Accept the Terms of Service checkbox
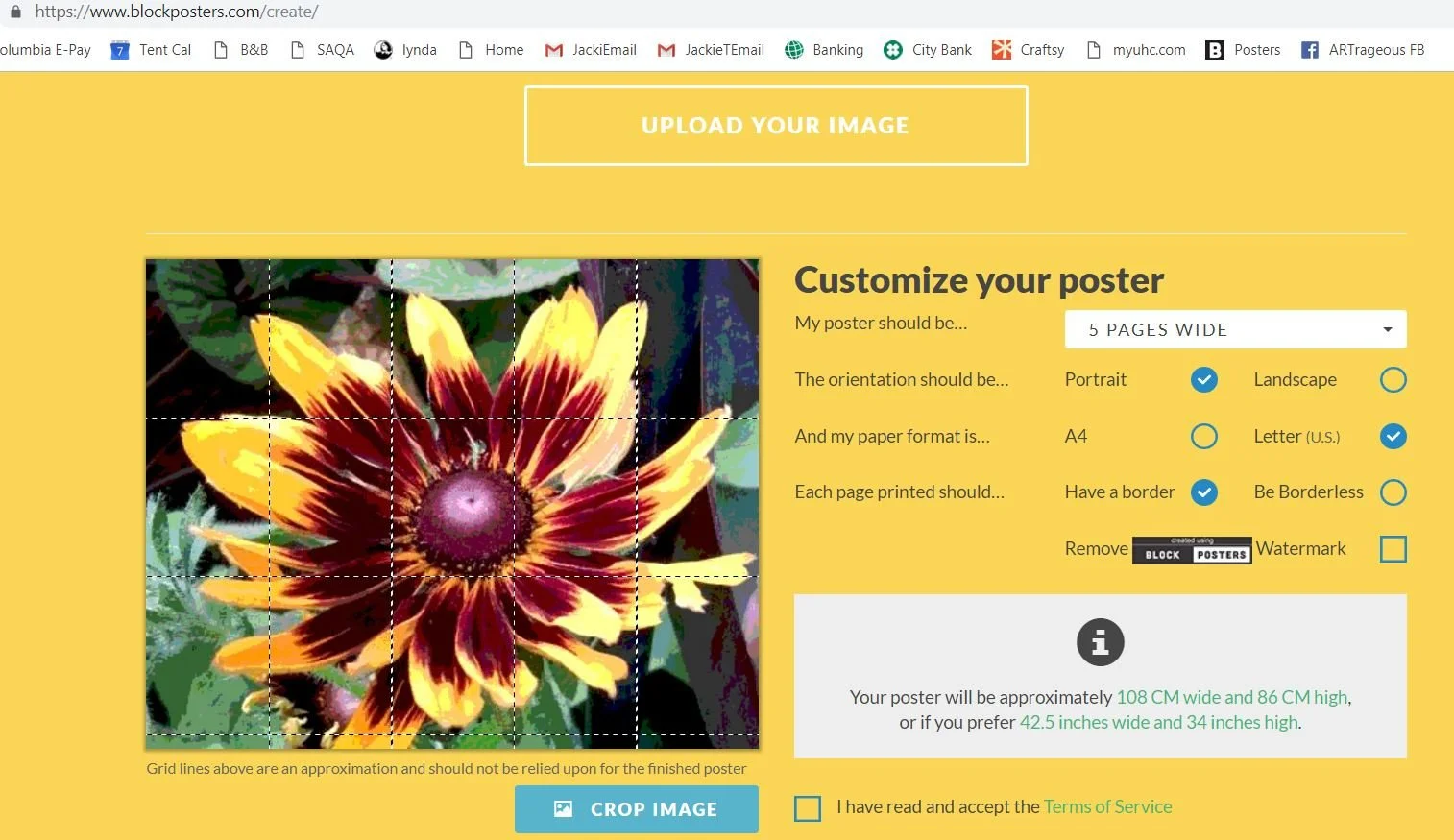The height and width of the screenshot is (840, 1454). click(808, 808)
